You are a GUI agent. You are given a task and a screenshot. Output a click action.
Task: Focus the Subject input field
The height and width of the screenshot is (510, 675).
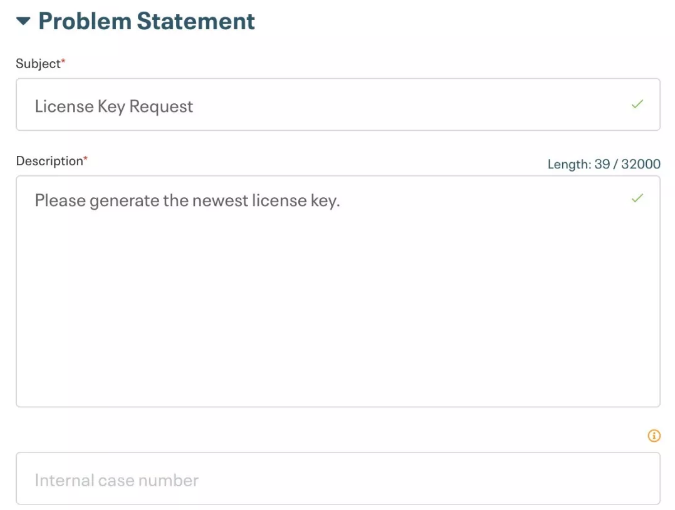[x=338, y=105]
